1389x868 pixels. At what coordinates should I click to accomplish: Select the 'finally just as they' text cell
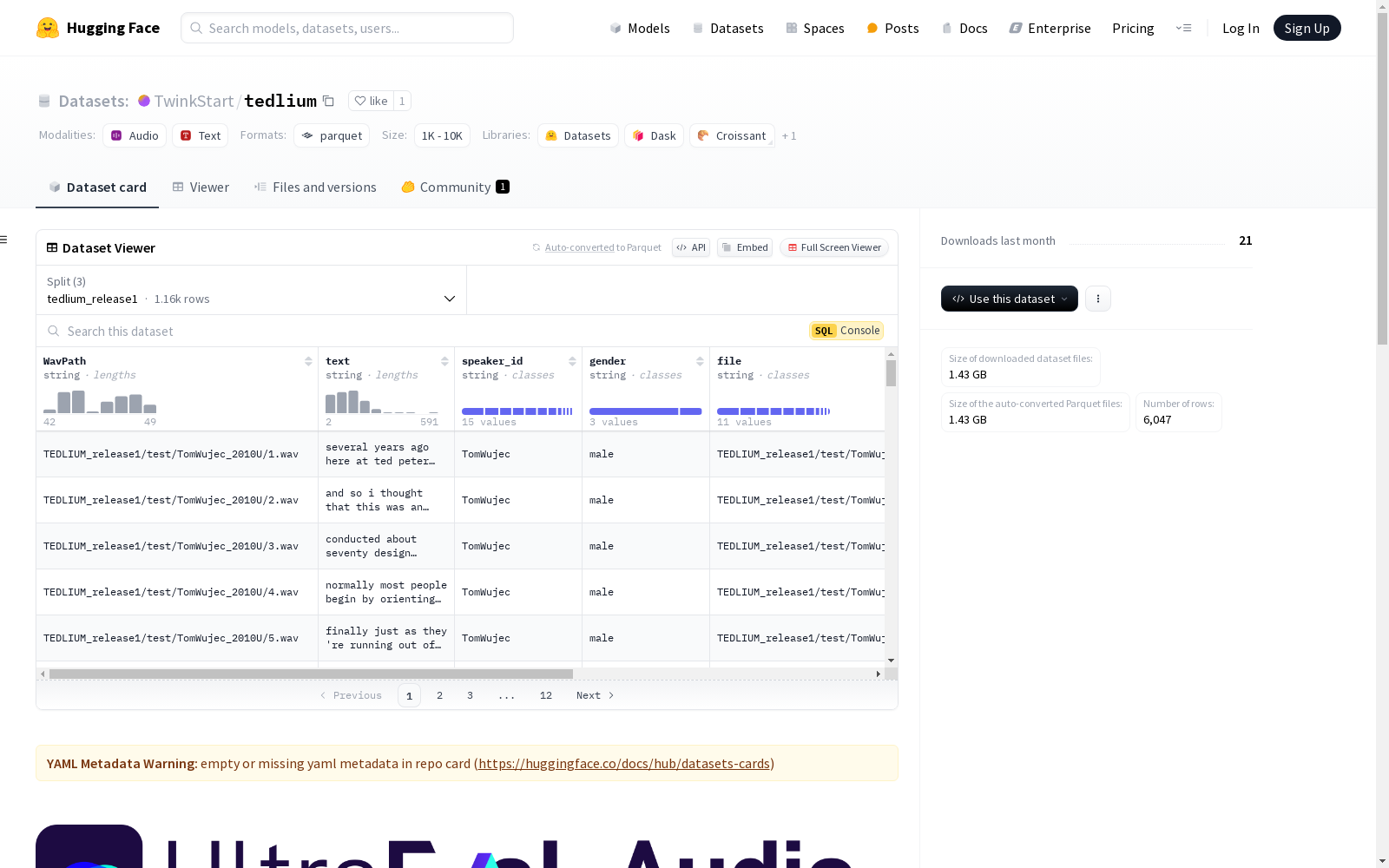click(386, 638)
